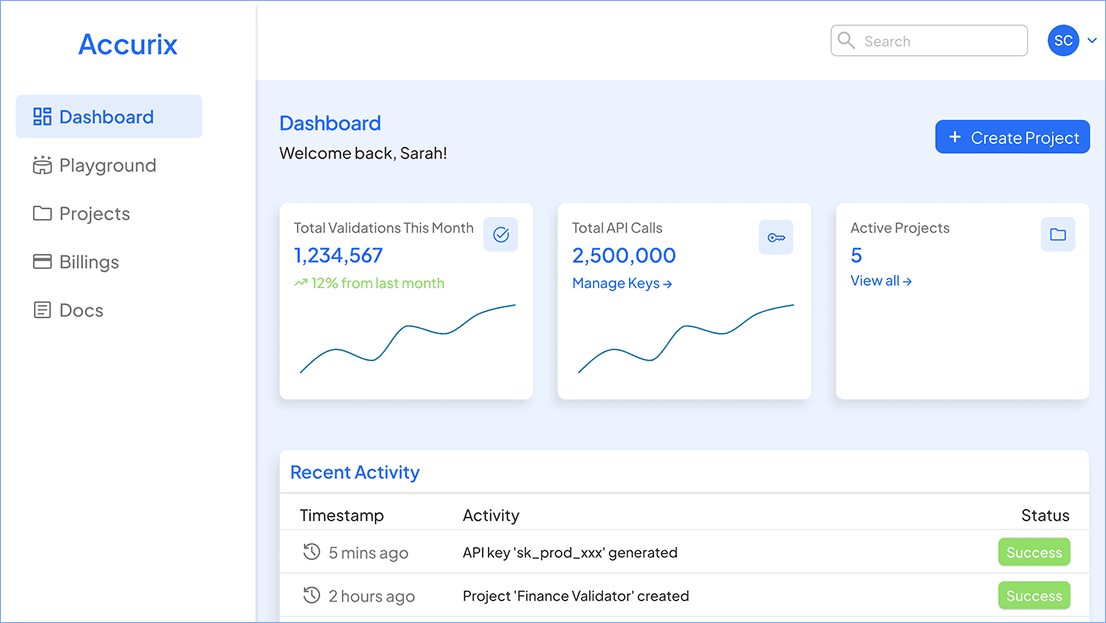1106x623 pixels.
Task: Click the SC user avatar
Action: pyautogui.click(x=1063, y=41)
